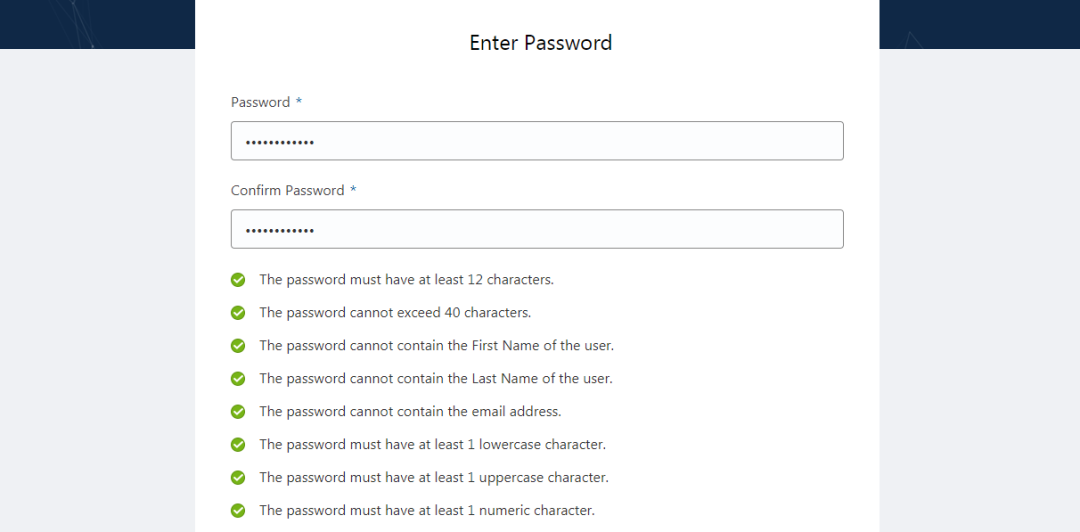Click the green check for email address rule
This screenshot has width=1080, height=532.
[x=238, y=412]
